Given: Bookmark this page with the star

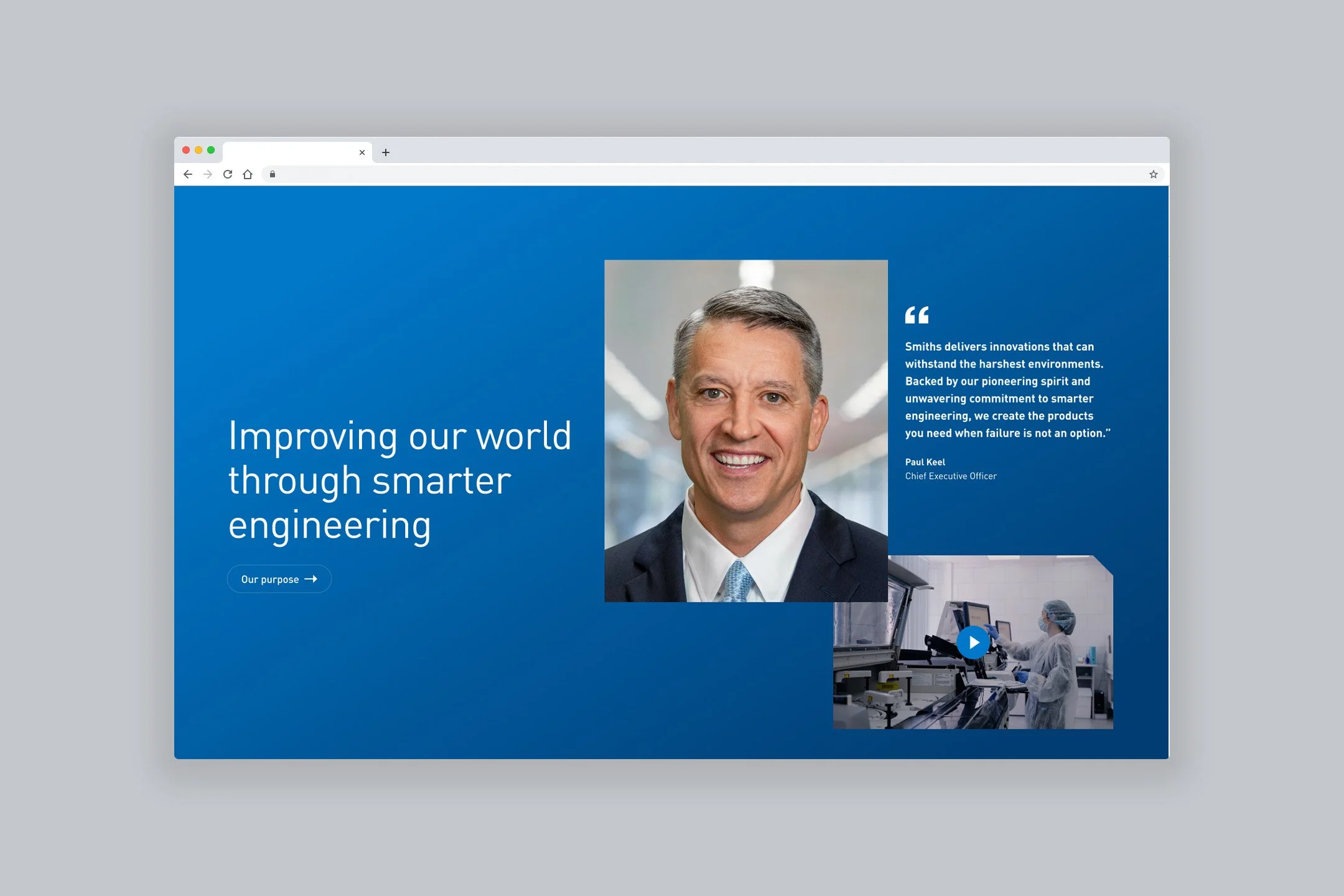Looking at the screenshot, I should point(1153,174).
